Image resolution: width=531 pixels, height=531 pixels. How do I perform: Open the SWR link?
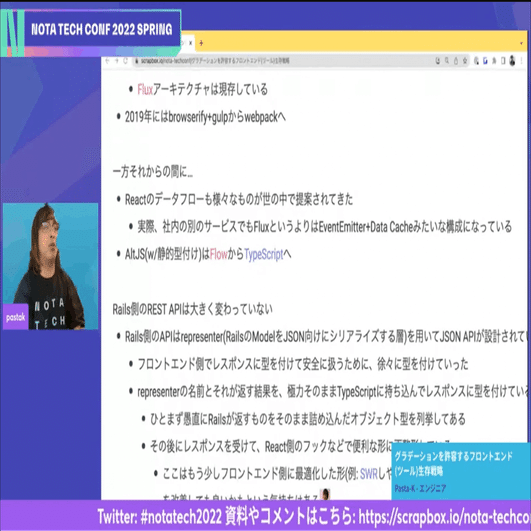pyautogui.click(x=368, y=473)
